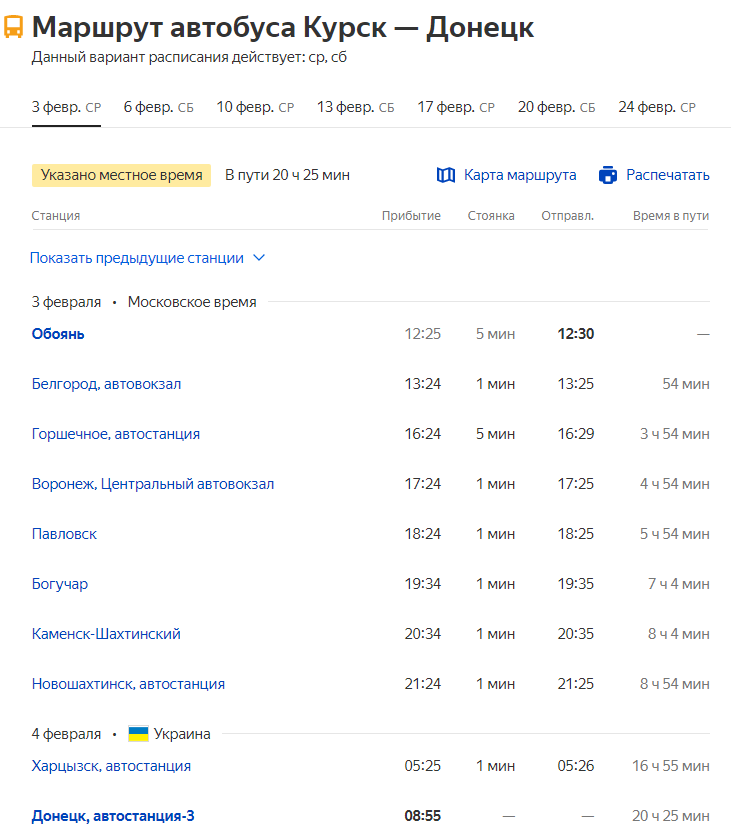Image resolution: width=731 pixels, height=833 pixels.
Task: Open Карта маршрута link
Action: click(x=520, y=175)
